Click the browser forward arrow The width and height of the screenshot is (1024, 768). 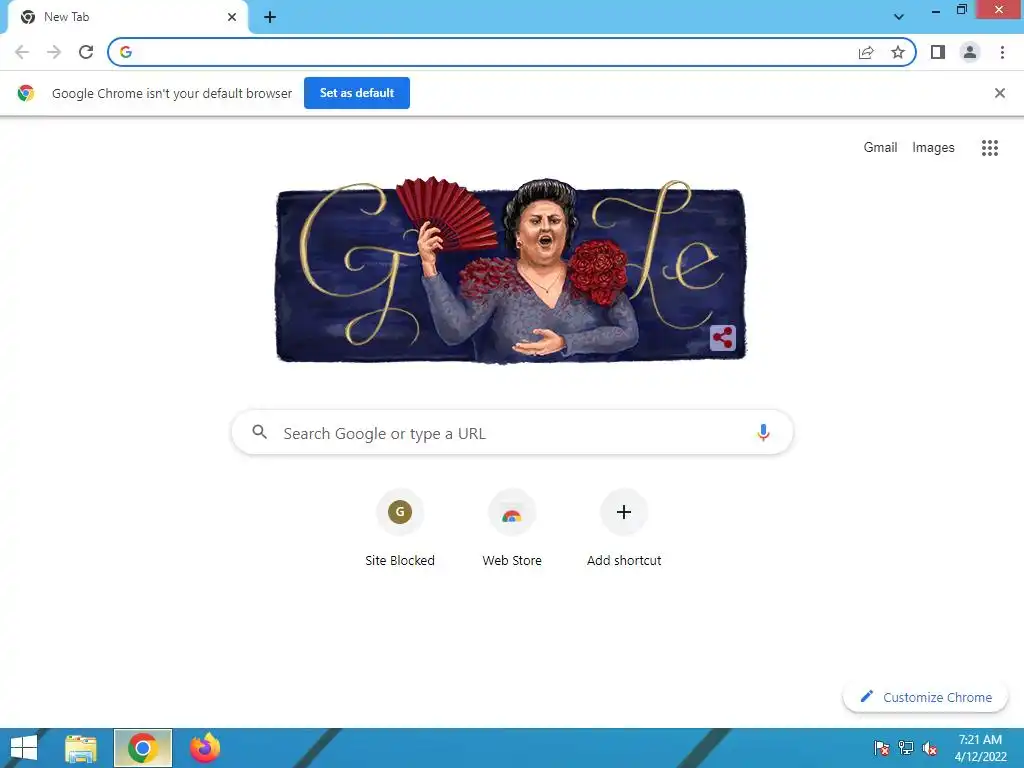tap(54, 52)
